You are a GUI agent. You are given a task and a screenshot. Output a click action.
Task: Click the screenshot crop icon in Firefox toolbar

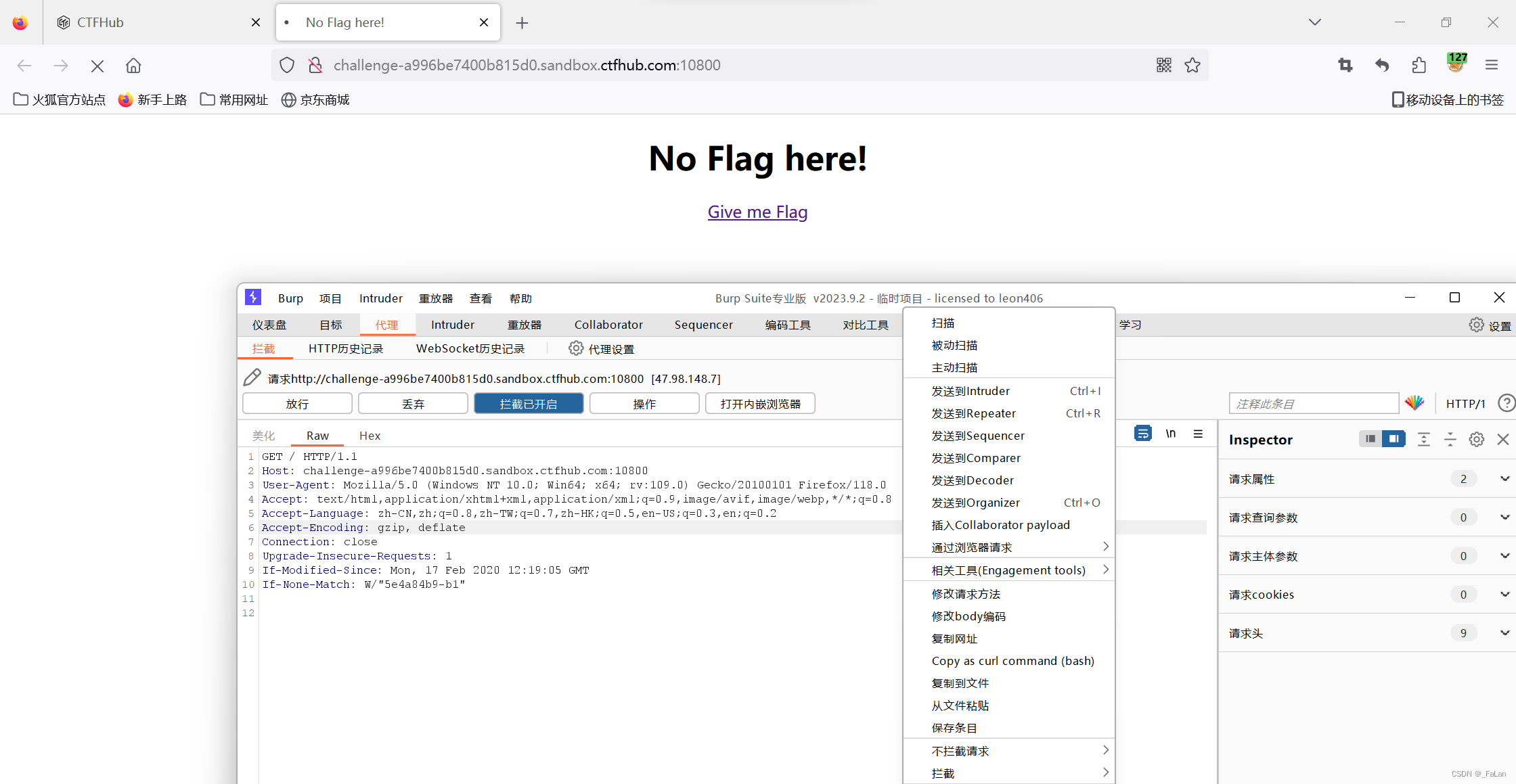[x=1345, y=65]
